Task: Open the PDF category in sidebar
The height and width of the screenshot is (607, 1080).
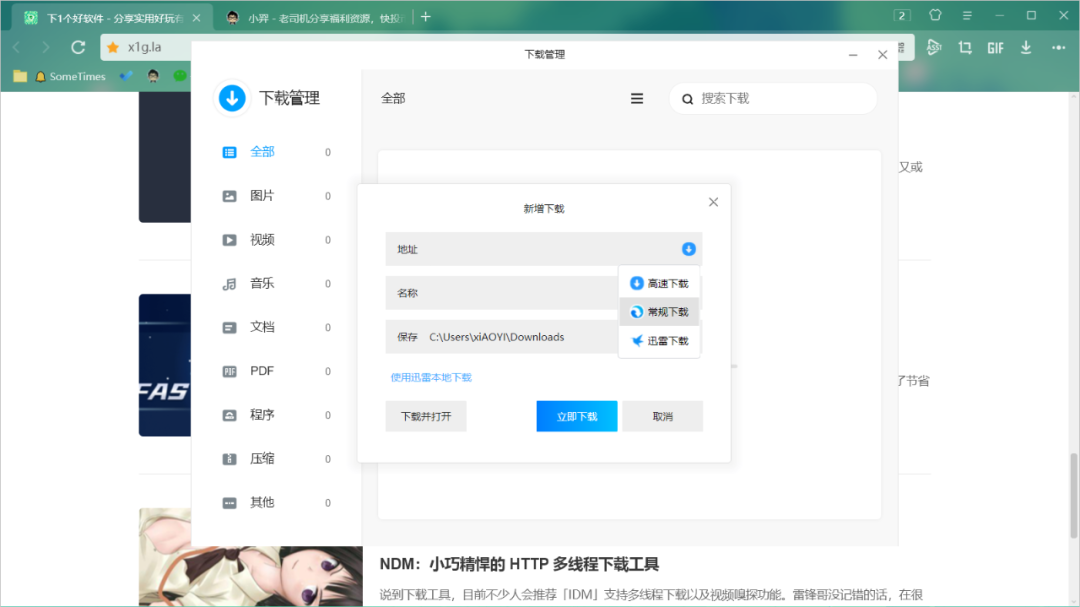Action: 262,371
